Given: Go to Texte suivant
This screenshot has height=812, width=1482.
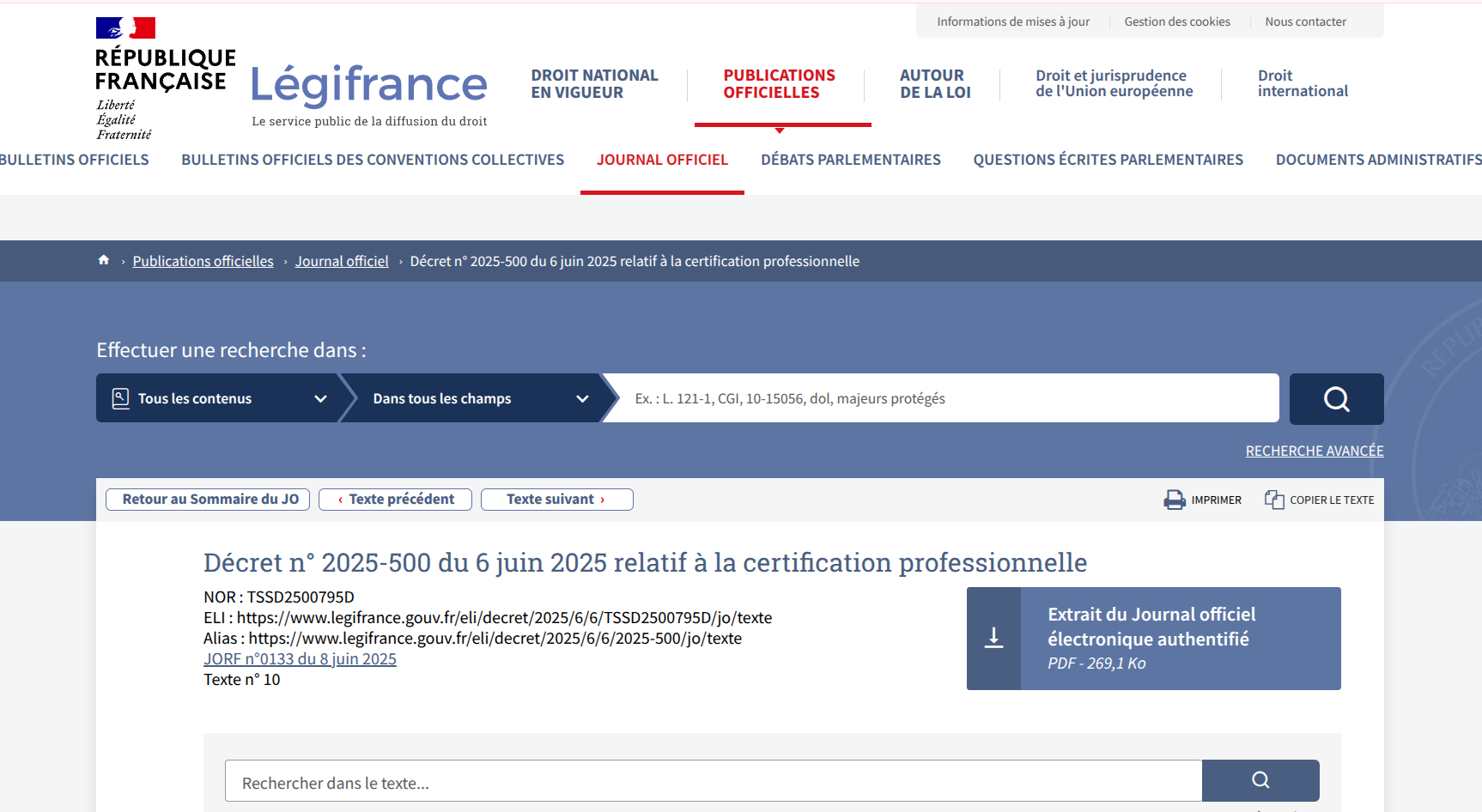Looking at the screenshot, I should pos(556,500).
